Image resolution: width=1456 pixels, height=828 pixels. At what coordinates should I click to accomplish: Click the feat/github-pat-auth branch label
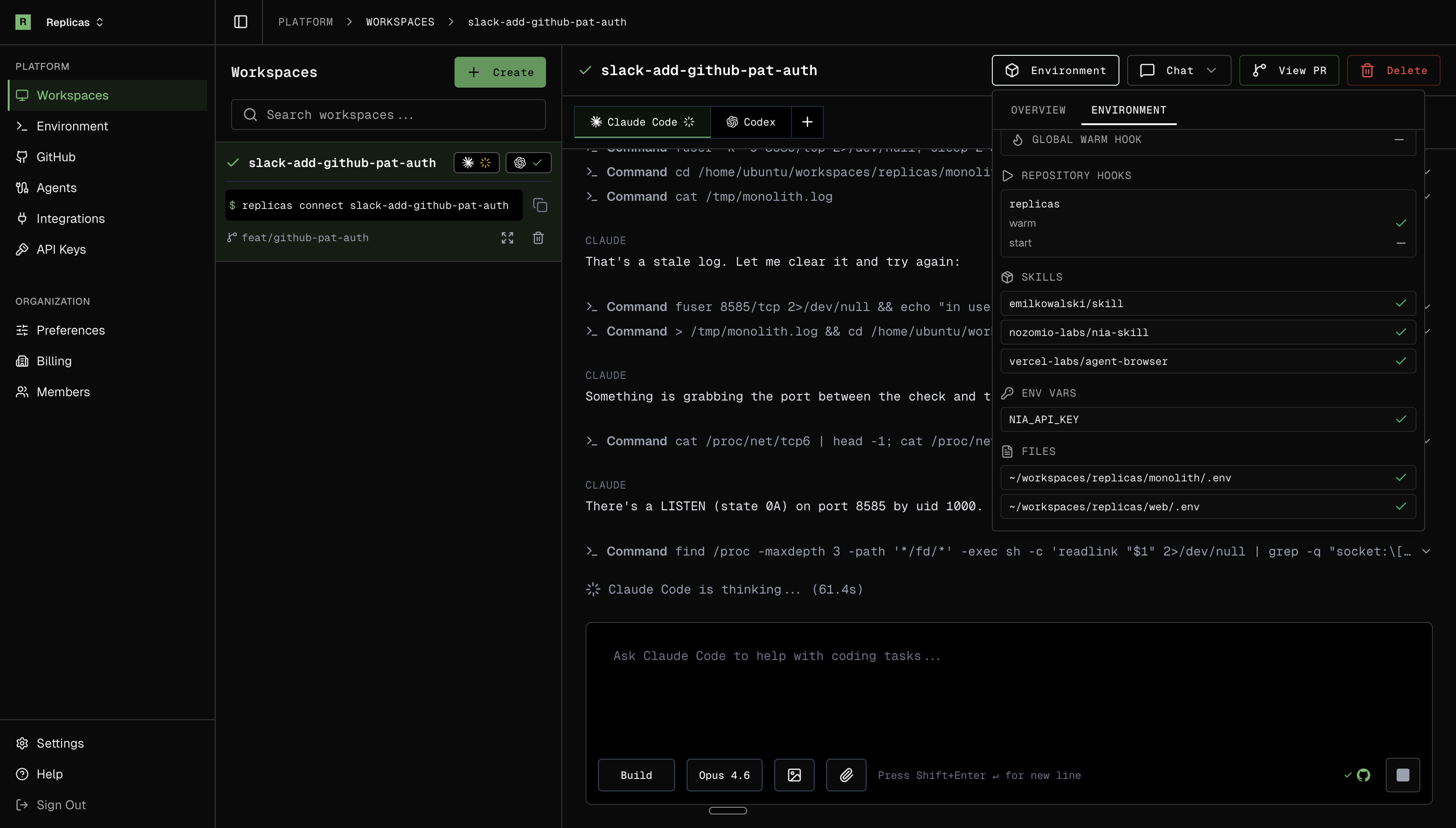[305, 238]
